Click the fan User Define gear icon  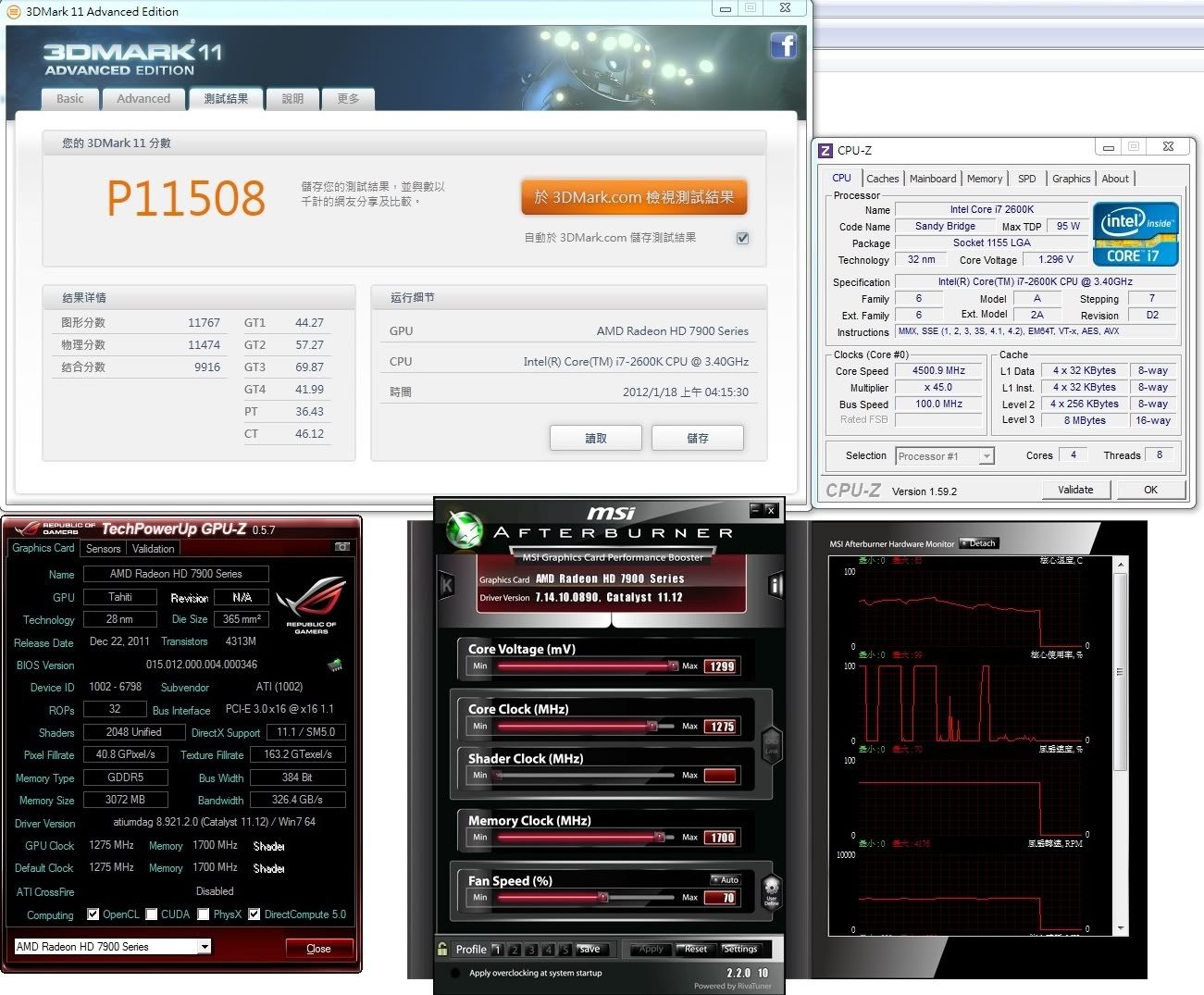tap(771, 891)
